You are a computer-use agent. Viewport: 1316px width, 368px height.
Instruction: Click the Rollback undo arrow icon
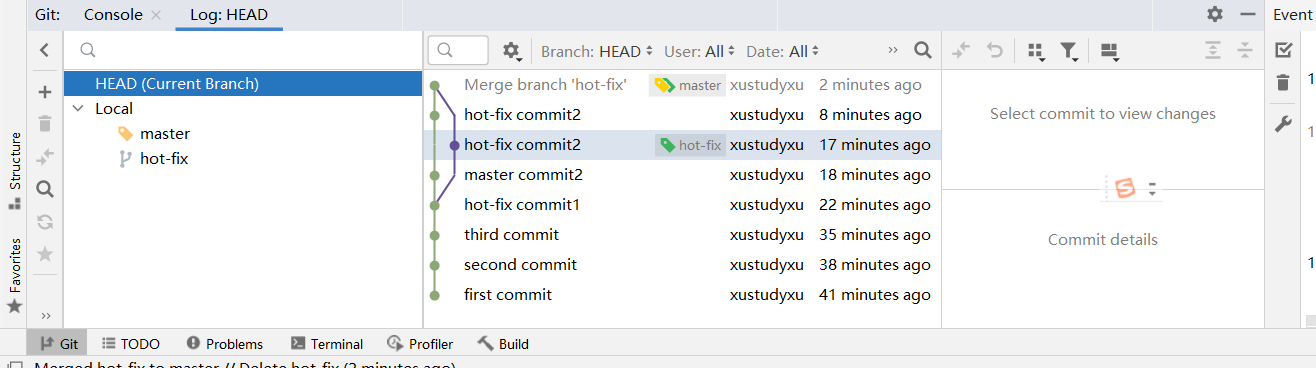994,50
